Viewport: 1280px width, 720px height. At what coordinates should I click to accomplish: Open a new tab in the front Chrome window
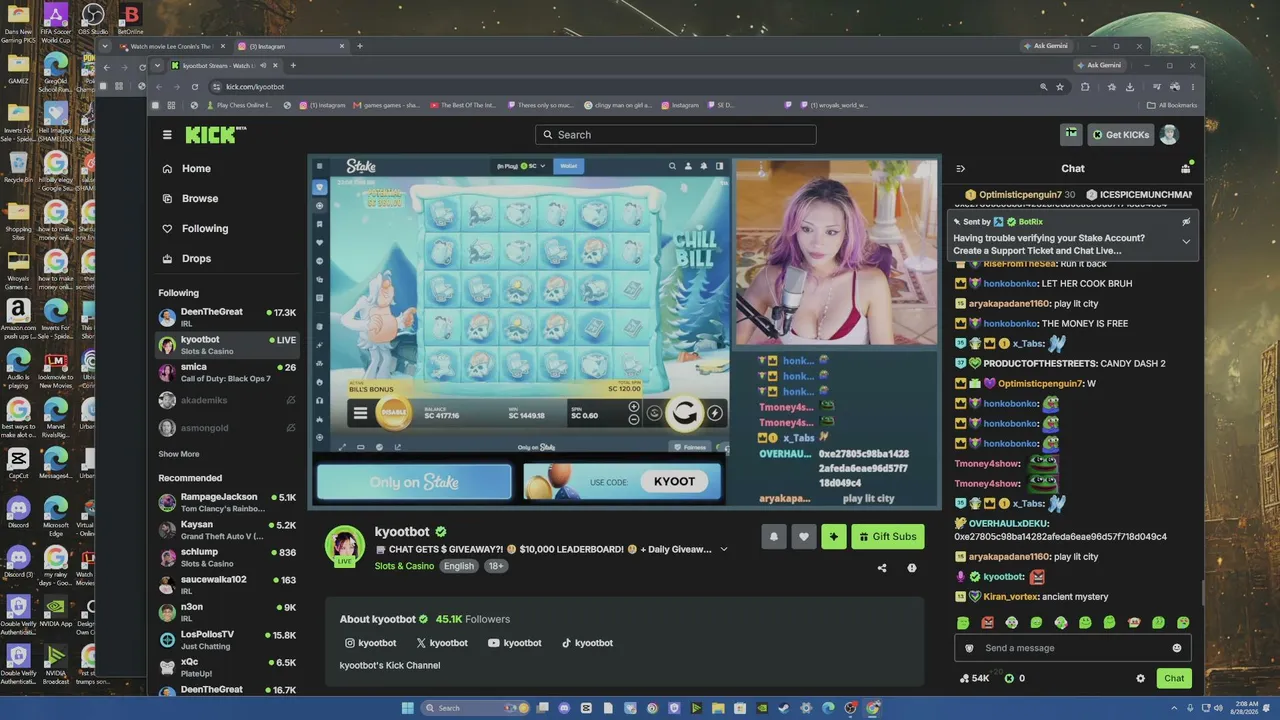point(293,66)
